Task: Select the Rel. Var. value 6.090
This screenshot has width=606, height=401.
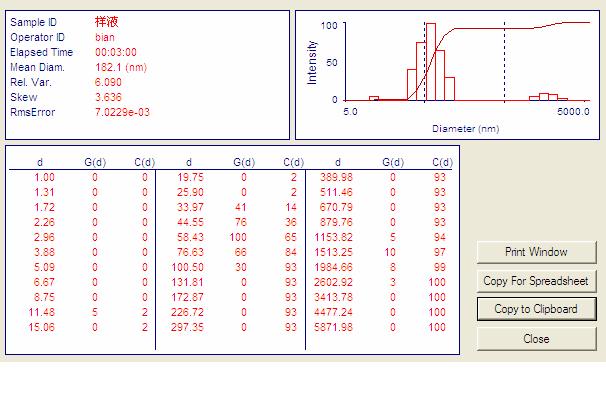Action: [108, 82]
